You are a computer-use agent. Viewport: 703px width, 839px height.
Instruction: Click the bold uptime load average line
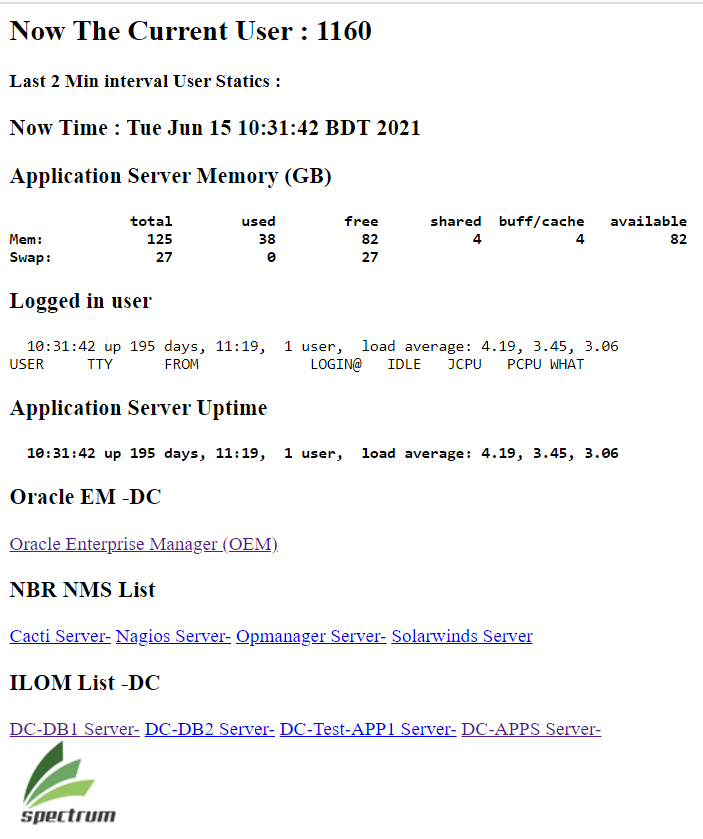point(322,453)
